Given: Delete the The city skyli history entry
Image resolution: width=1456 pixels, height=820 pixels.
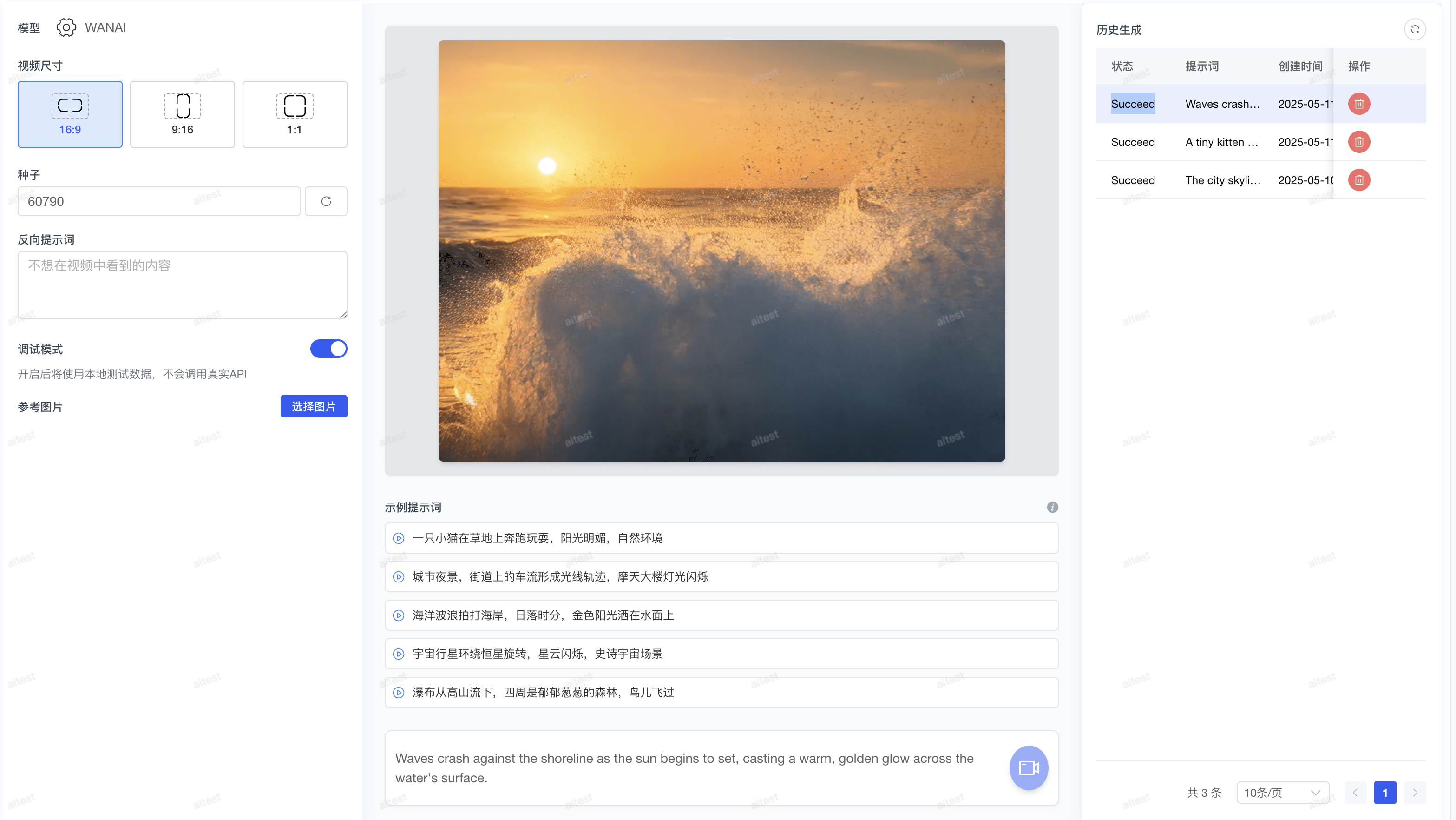Looking at the screenshot, I should coord(1359,180).
